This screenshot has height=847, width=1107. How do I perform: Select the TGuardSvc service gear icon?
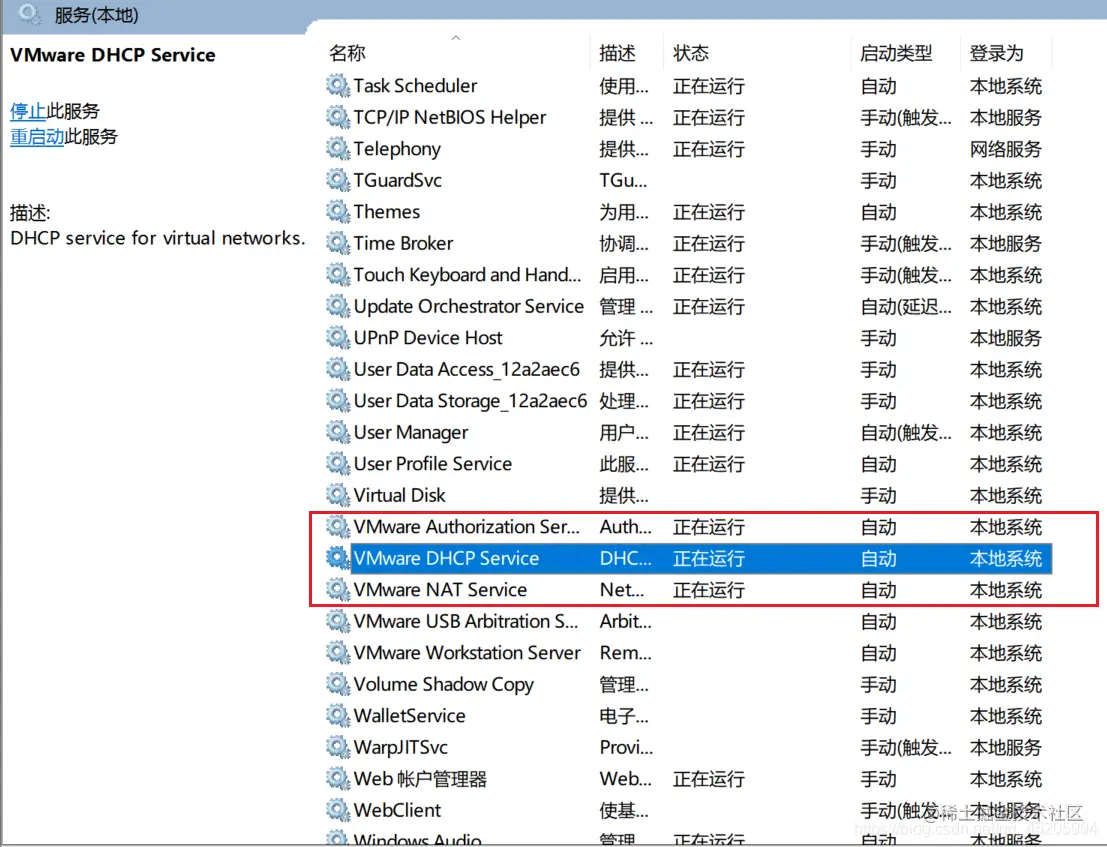[x=337, y=180]
